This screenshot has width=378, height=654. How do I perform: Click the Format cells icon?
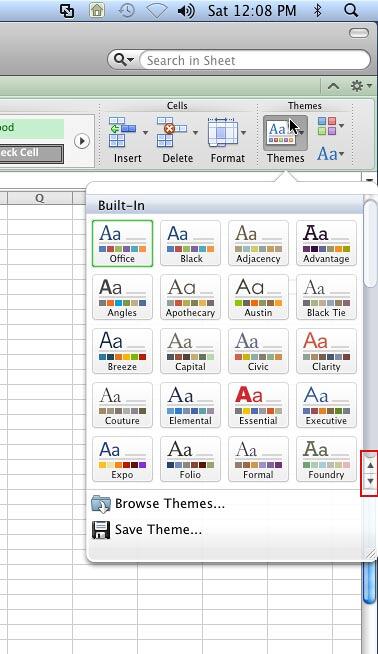coord(223,132)
